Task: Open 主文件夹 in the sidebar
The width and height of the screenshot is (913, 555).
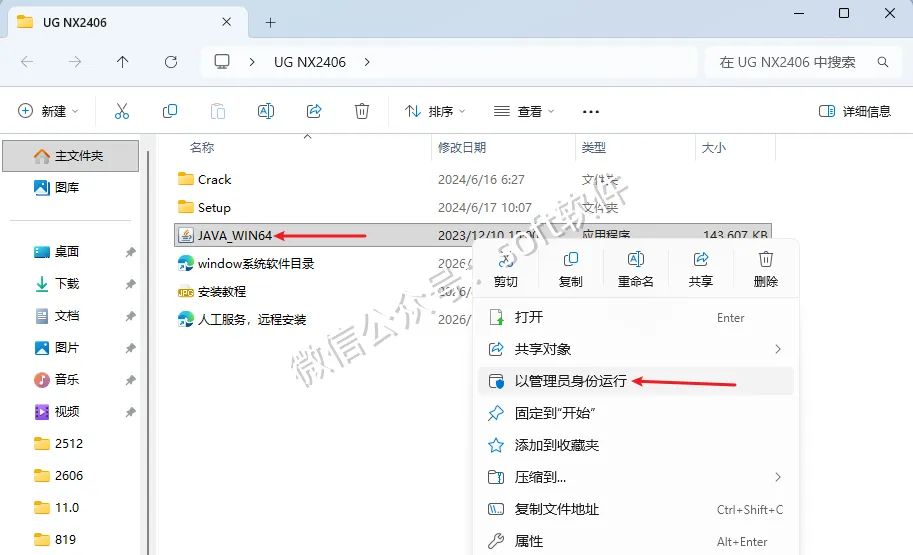Action: click(x=70, y=155)
